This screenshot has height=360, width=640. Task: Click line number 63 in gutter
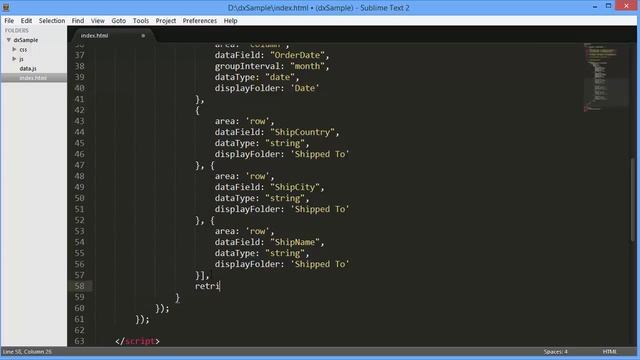coord(80,341)
